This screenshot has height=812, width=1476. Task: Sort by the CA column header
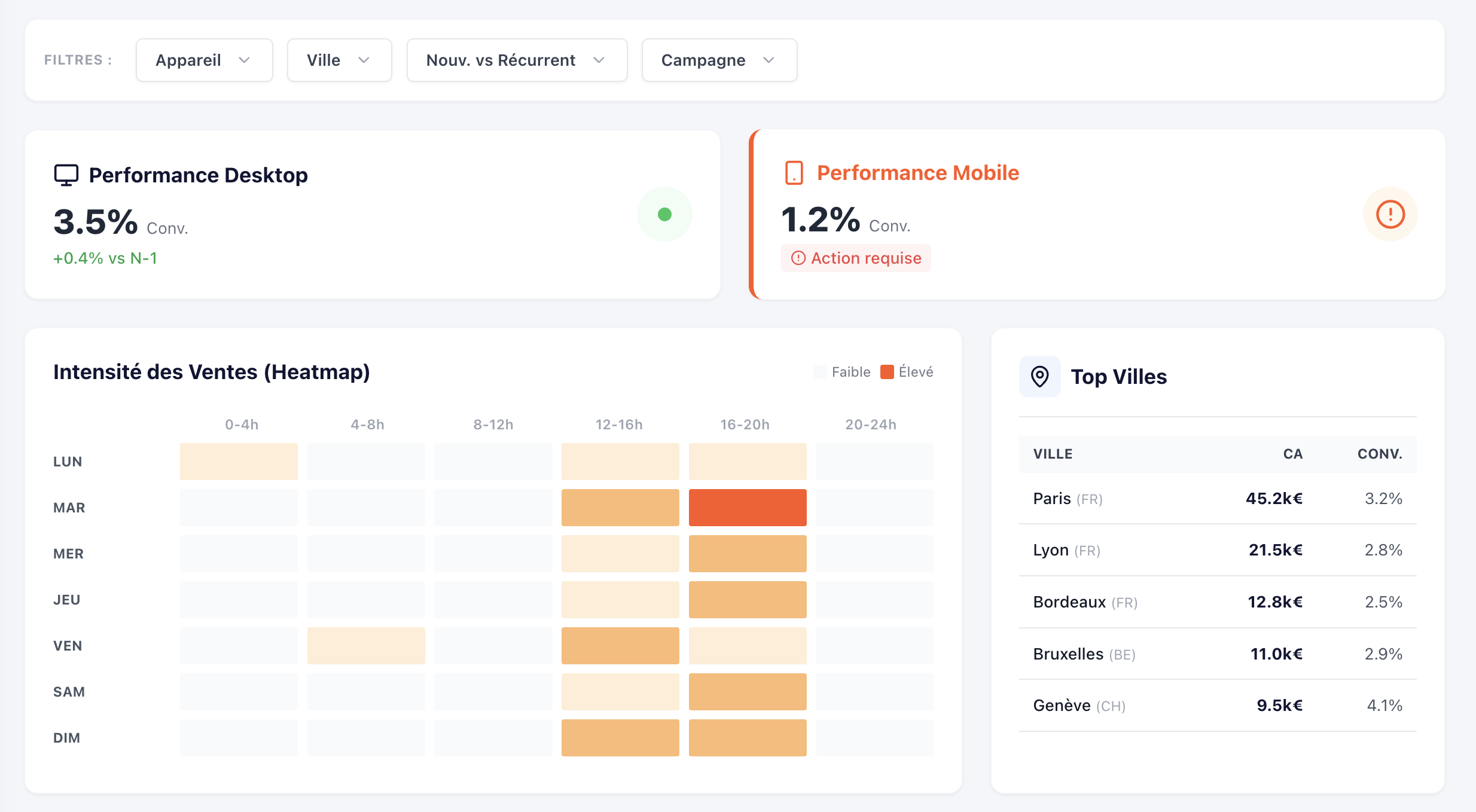tap(1292, 454)
